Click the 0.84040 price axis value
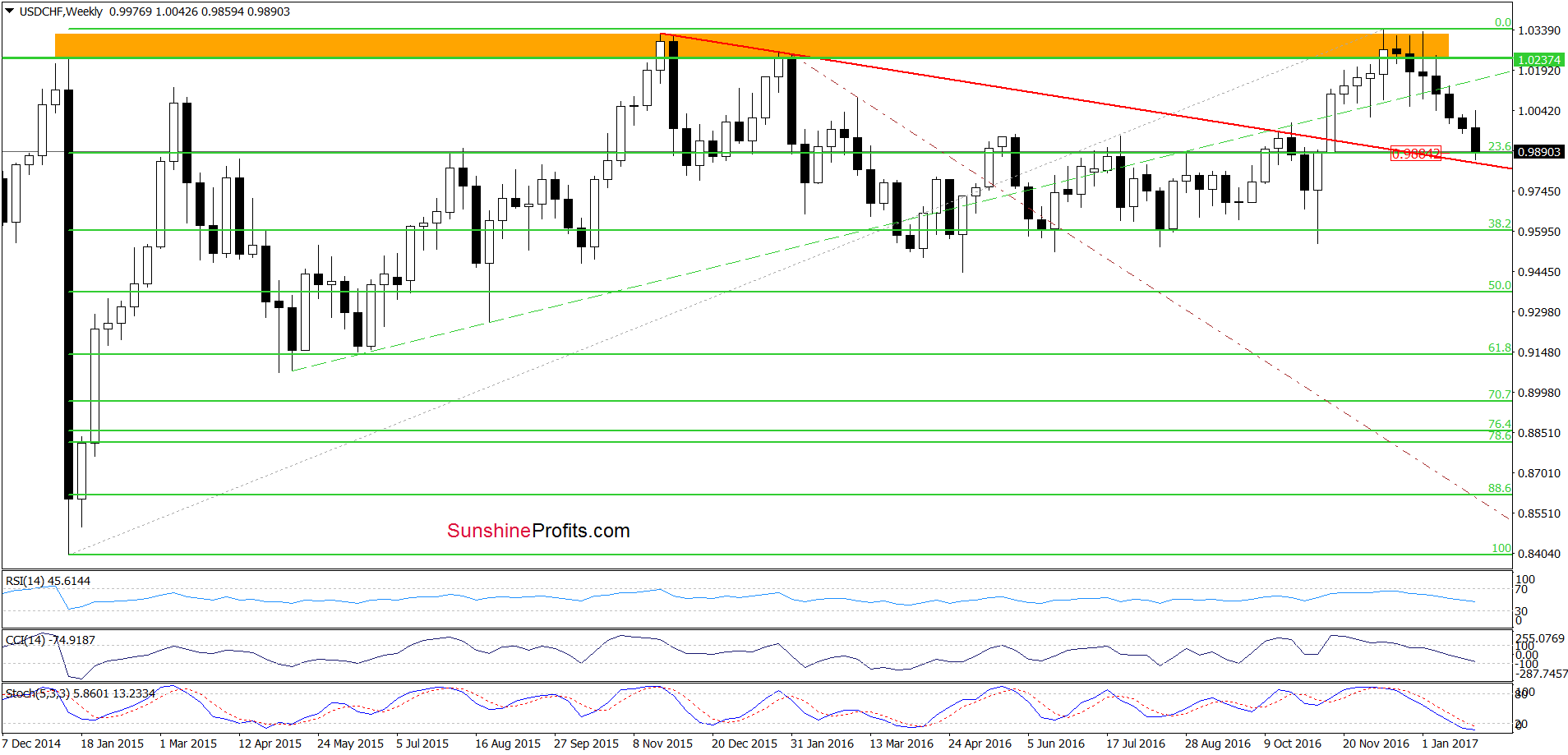Screen dimensions: 1568x755 click(1539, 554)
